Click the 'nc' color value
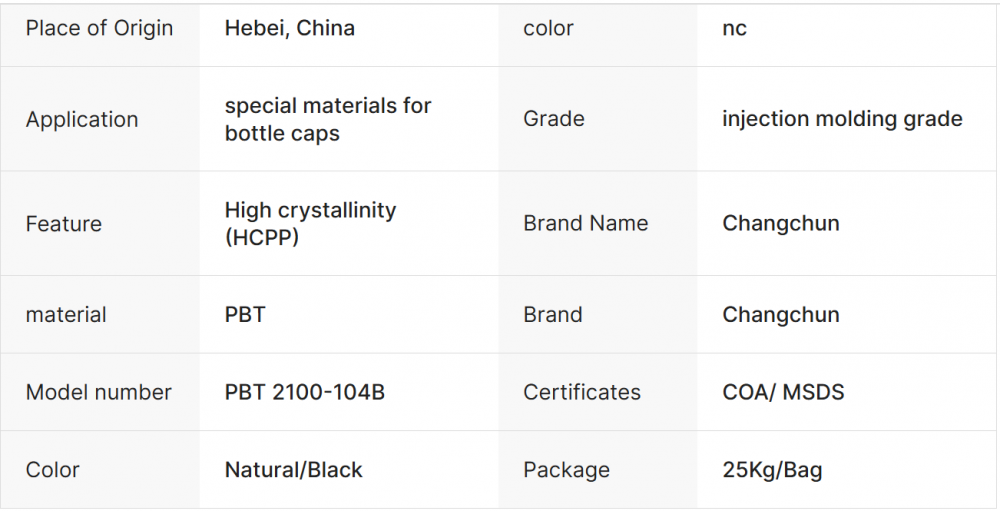This screenshot has width=1000, height=511. [734, 28]
